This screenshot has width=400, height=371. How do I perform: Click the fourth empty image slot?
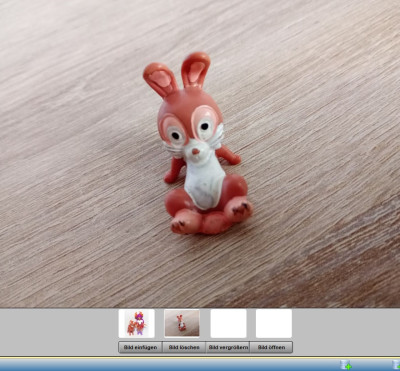274,323
